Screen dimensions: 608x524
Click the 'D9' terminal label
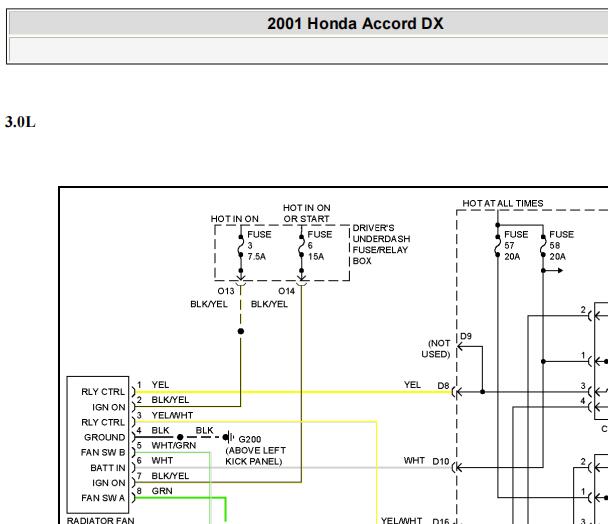point(466,336)
